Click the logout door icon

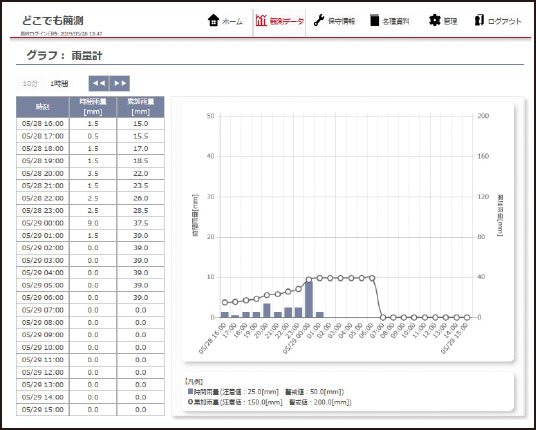click(479, 21)
